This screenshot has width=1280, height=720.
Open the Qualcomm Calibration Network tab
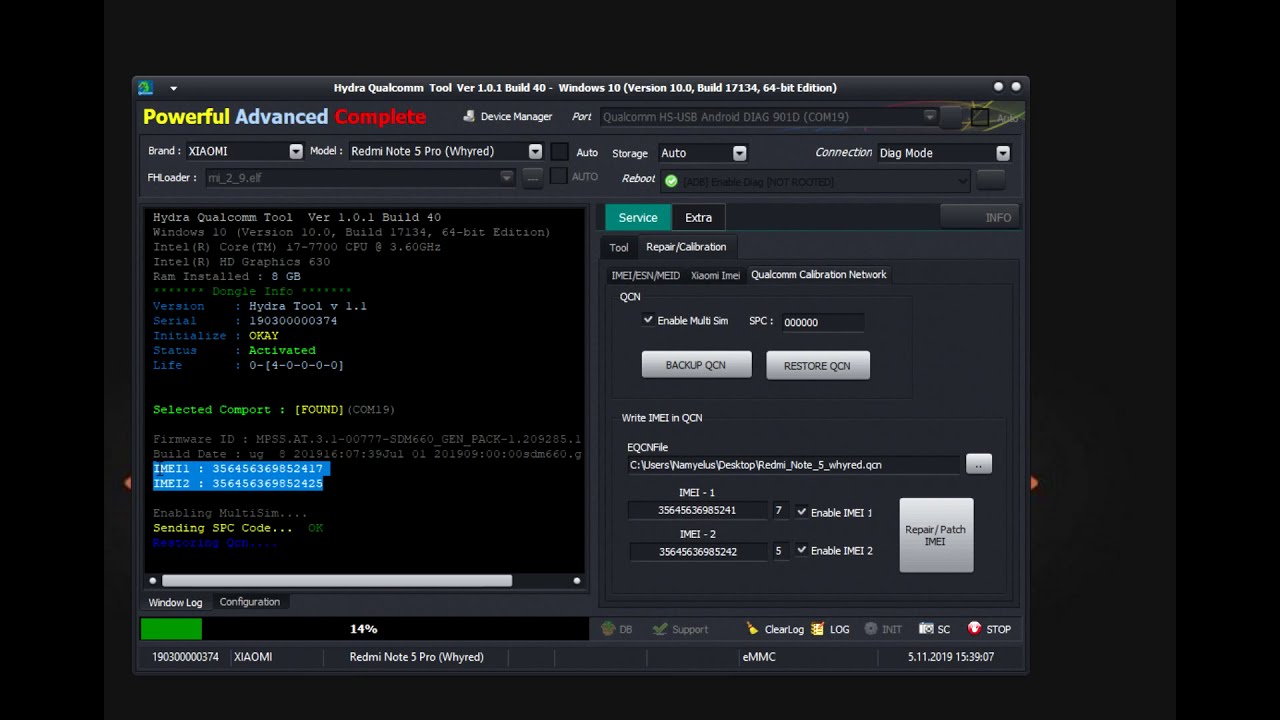tap(819, 275)
